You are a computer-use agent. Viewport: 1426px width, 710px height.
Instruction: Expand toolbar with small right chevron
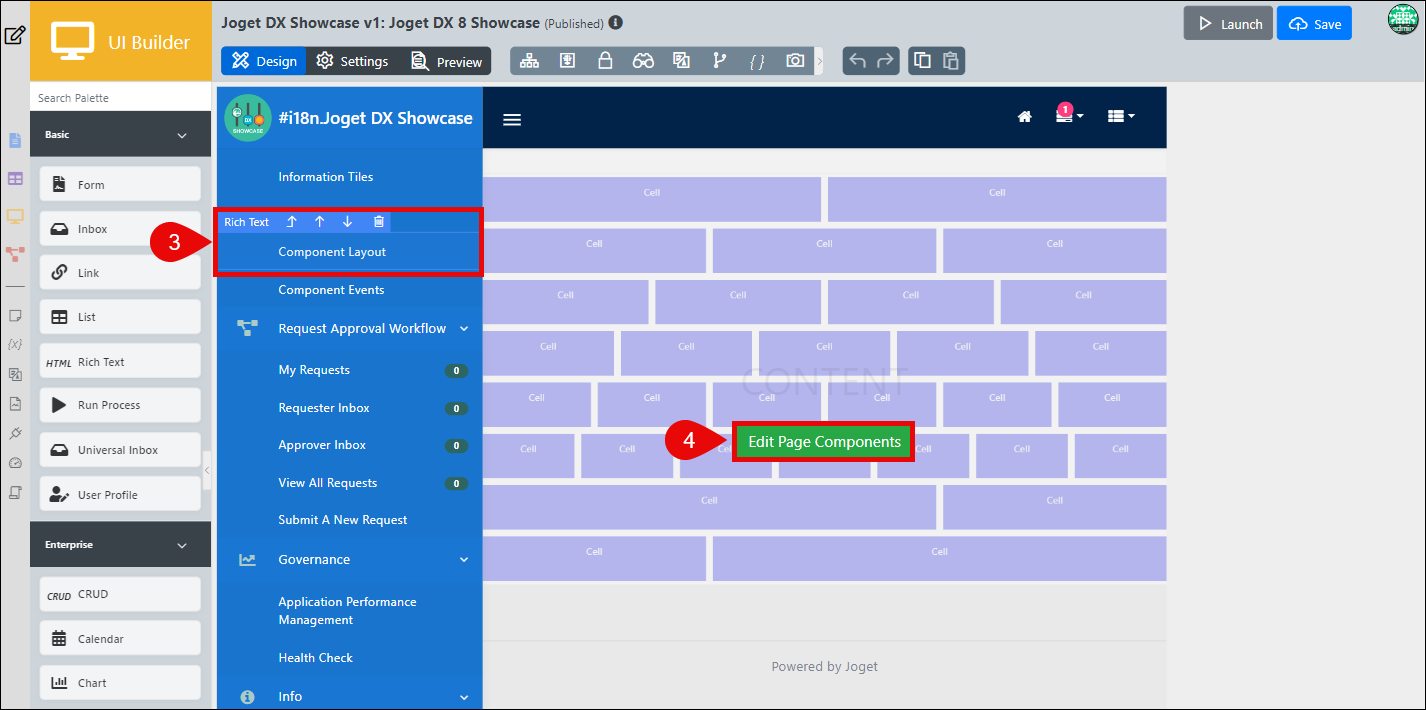pos(820,61)
